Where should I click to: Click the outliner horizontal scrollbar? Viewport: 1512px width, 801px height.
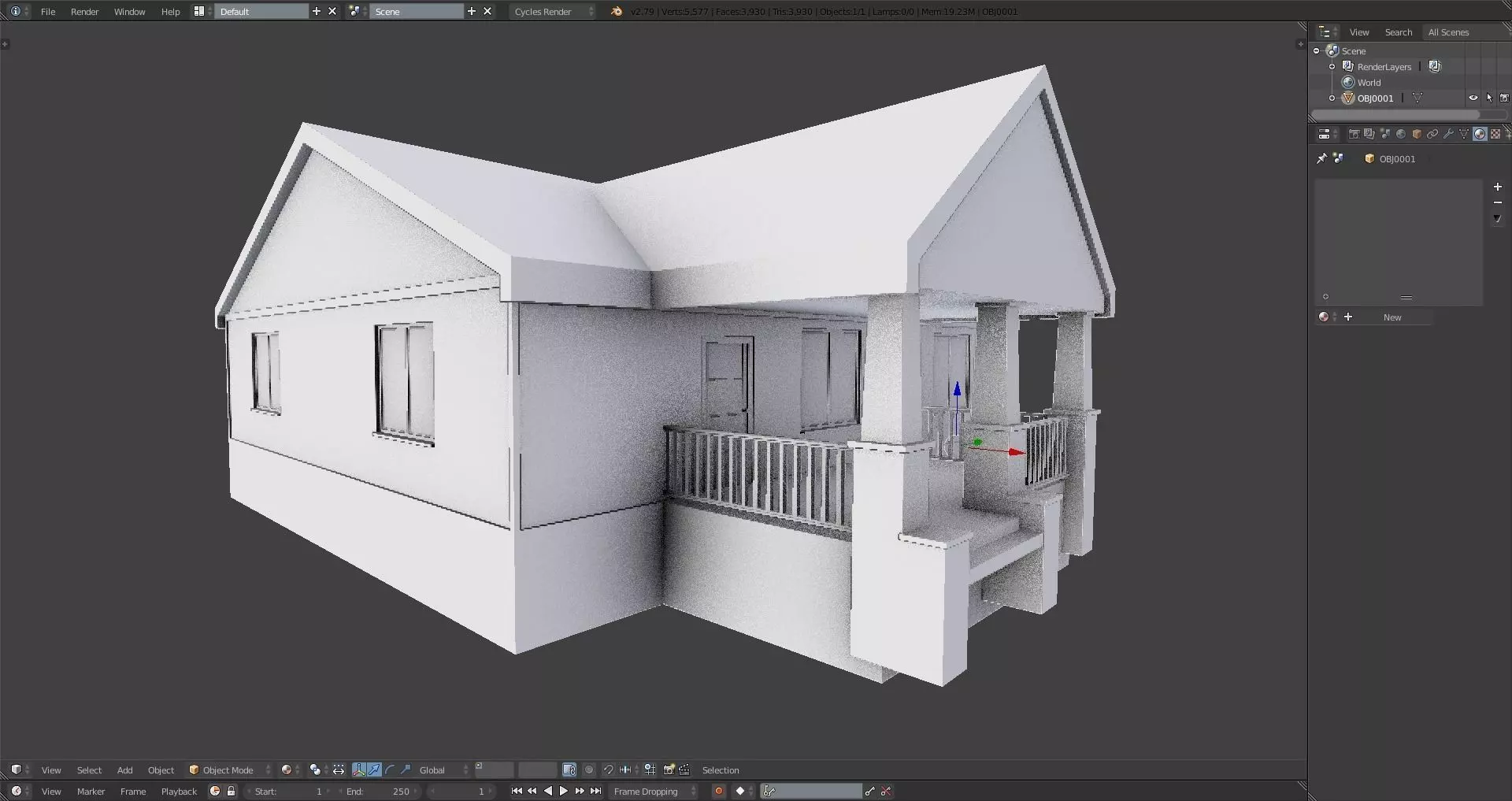tap(1394, 115)
